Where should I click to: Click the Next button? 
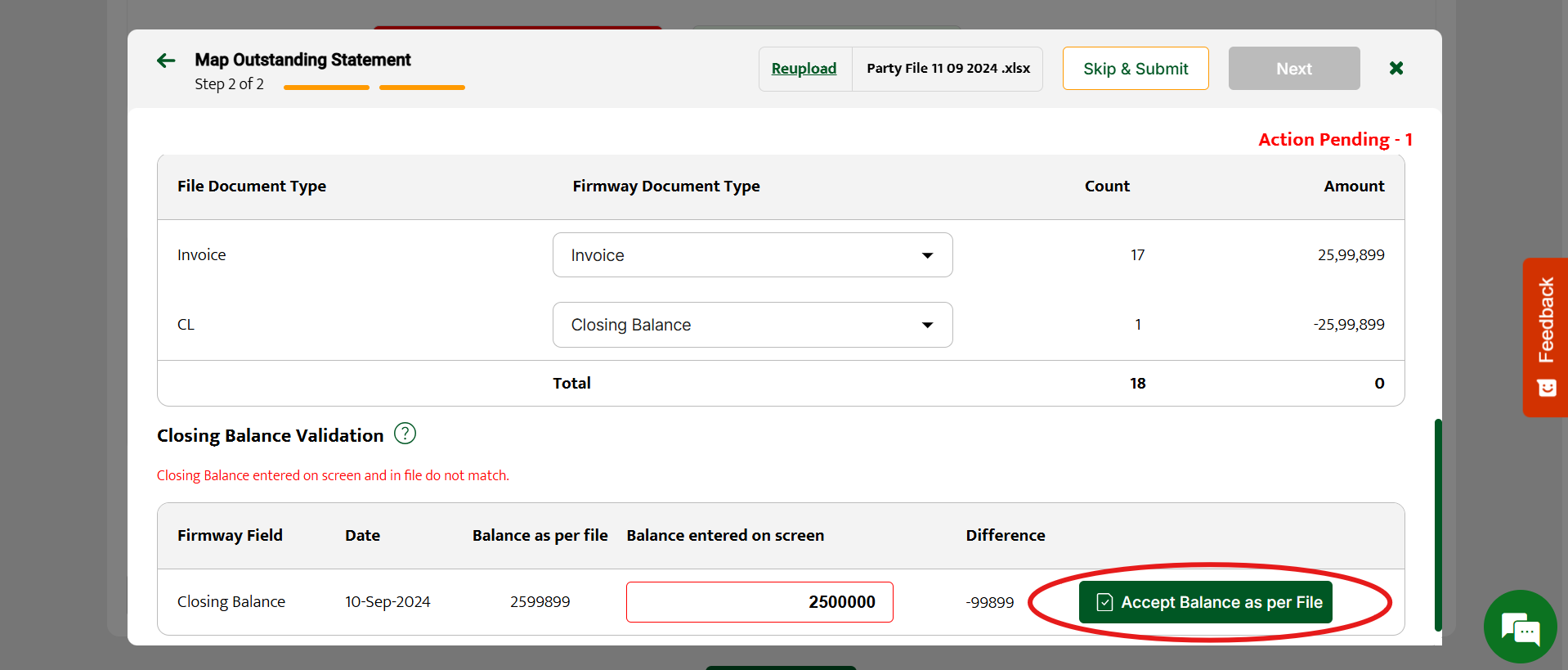(1293, 69)
